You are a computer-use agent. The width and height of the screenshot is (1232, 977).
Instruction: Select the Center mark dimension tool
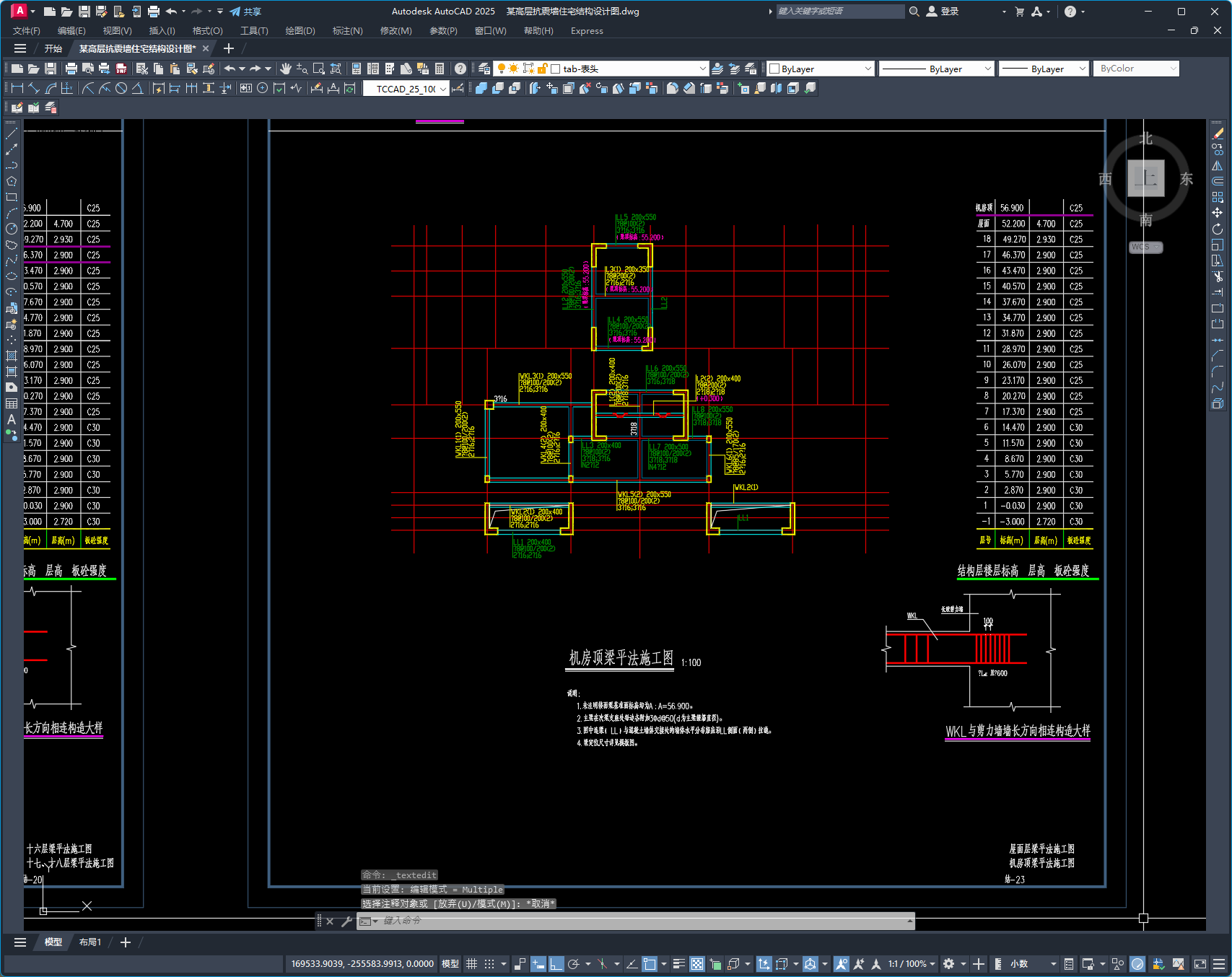click(263, 88)
